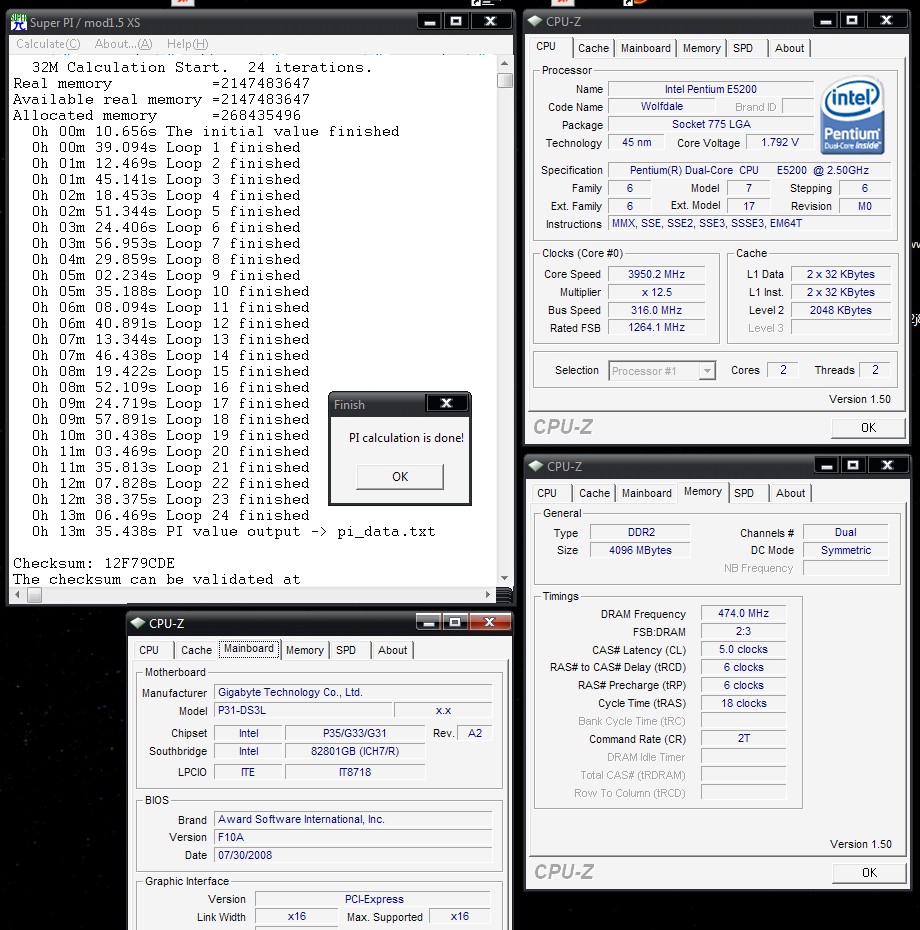This screenshot has height=930, width=920.
Task: Click the Intel Pentium E5200 name field
Action: click(711, 89)
